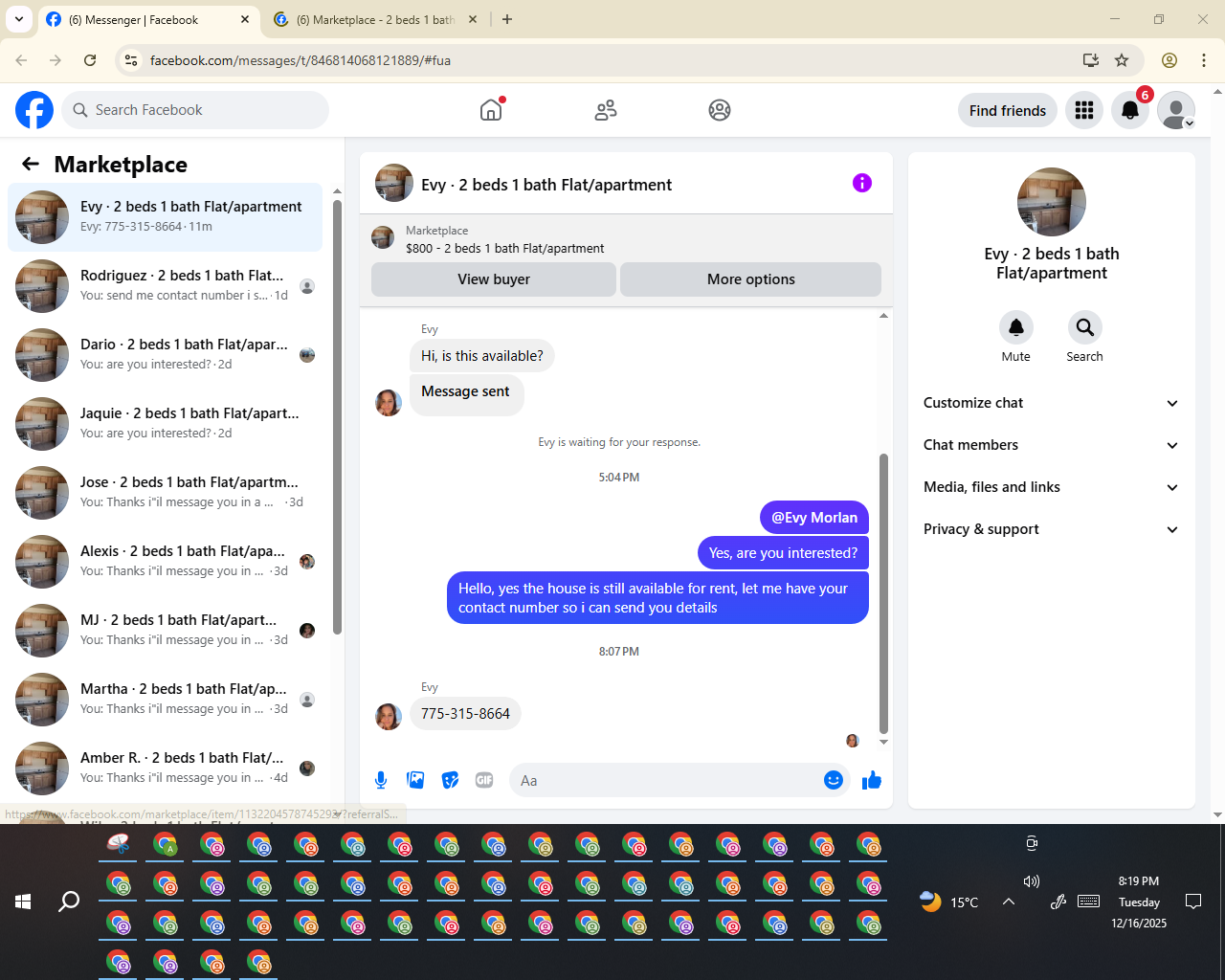The width and height of the screenshot is (1225, 980).
Task: Open the install app icon in address bar
Action: coord(1090,60)
